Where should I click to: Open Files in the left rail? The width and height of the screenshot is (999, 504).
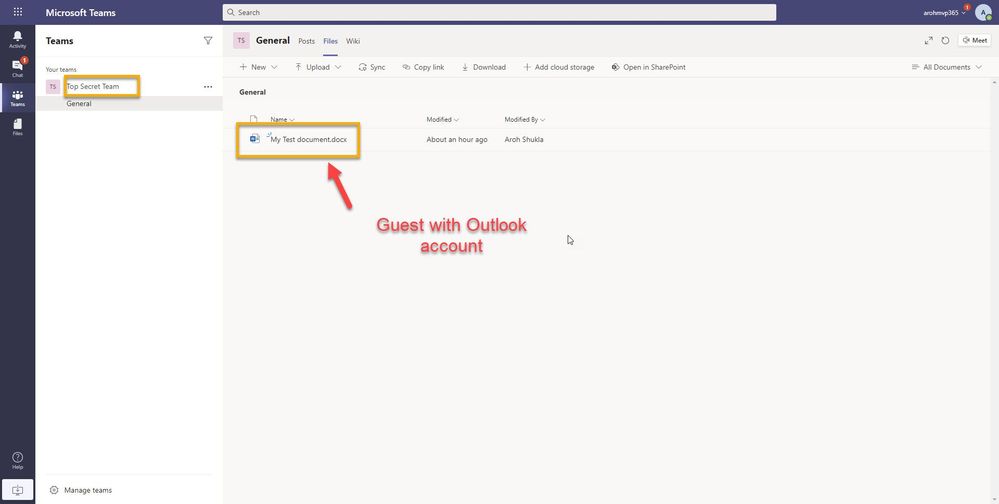pos(18,127)
